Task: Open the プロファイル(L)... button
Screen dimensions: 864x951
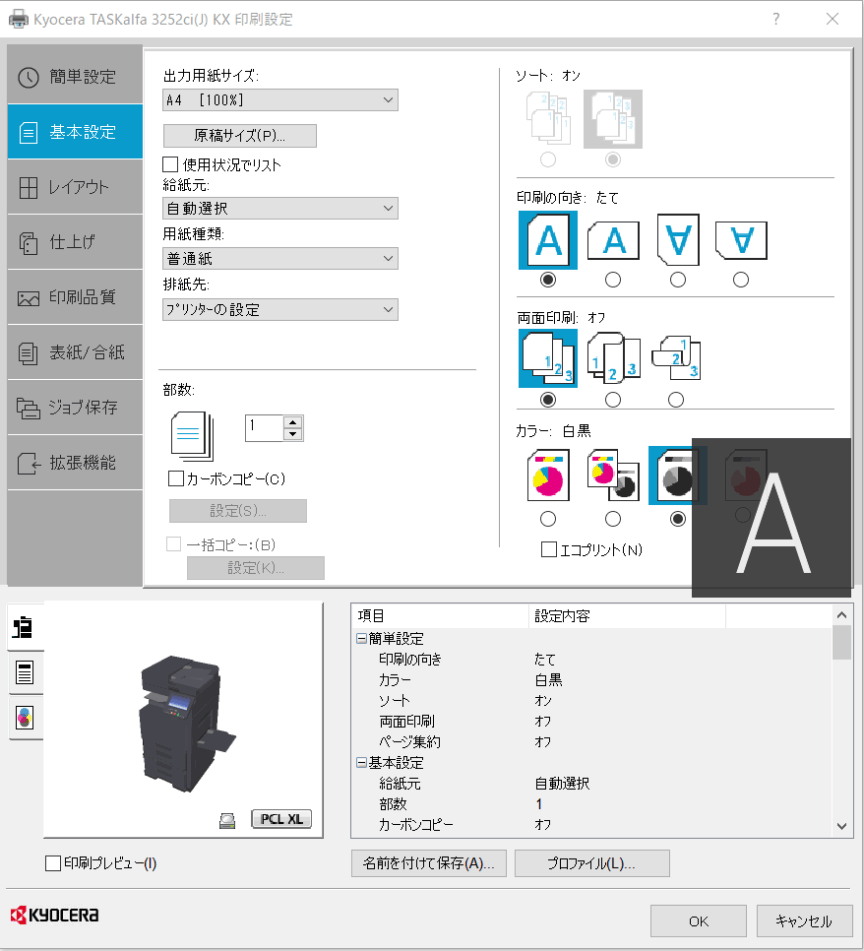Action: tap(592, 863)
